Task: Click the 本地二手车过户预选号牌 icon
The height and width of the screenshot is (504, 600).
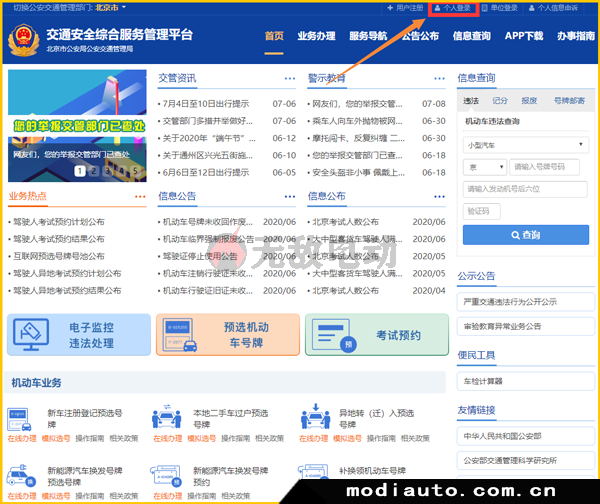Action: 166,417
